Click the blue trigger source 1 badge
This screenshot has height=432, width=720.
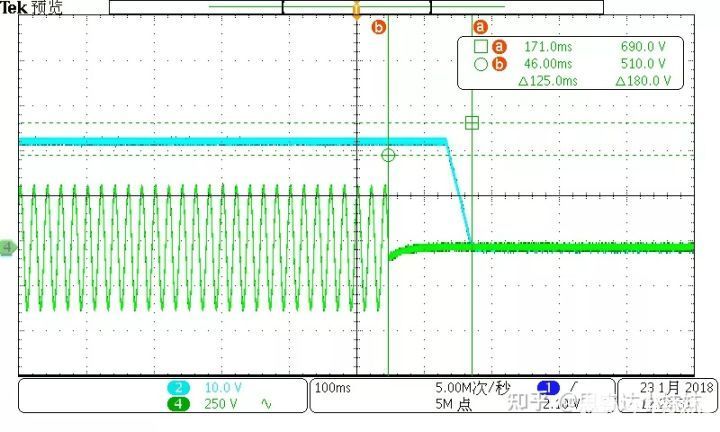pyautogui.click(x=548, y=387)
